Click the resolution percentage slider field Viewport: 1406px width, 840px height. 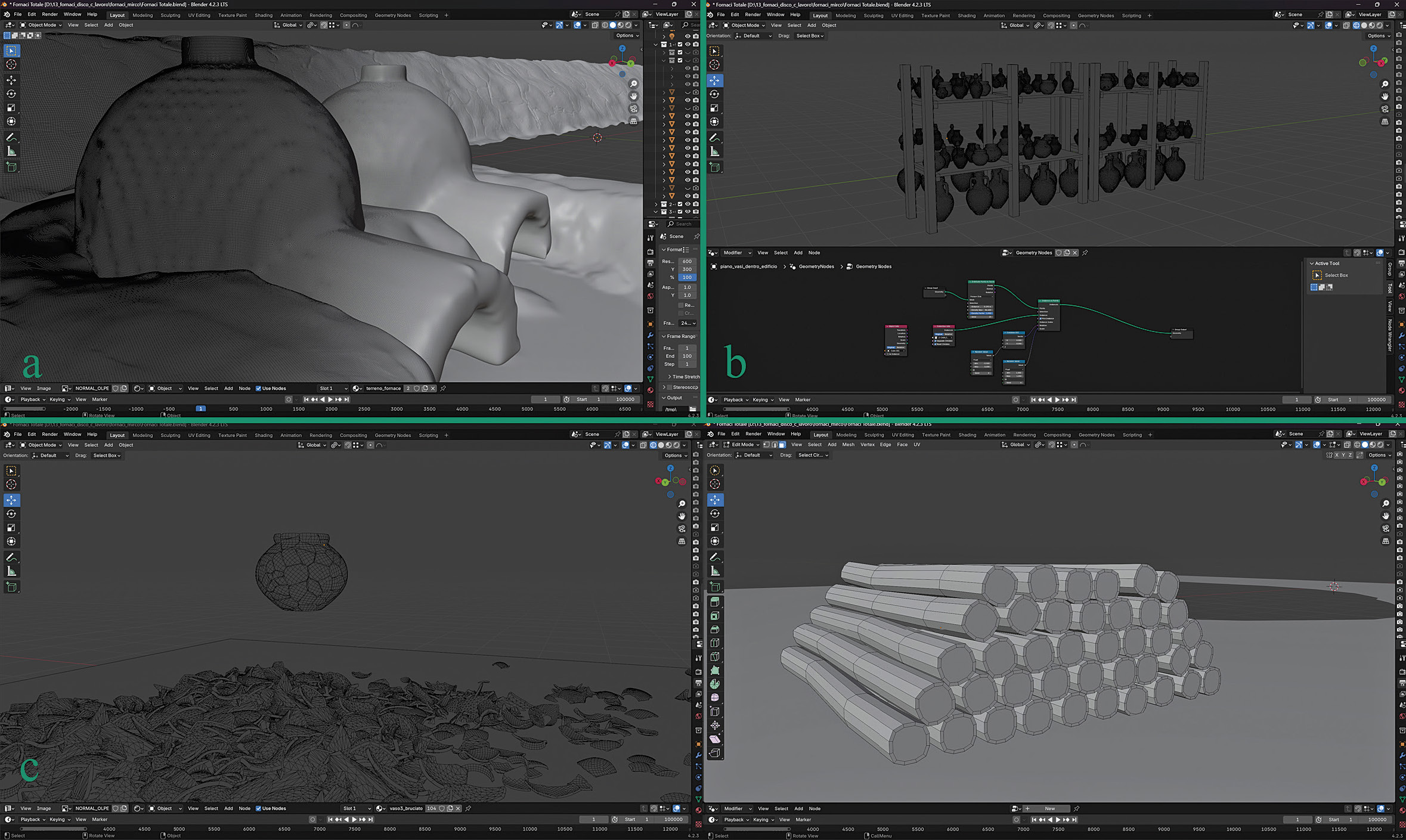coord(687,277)
